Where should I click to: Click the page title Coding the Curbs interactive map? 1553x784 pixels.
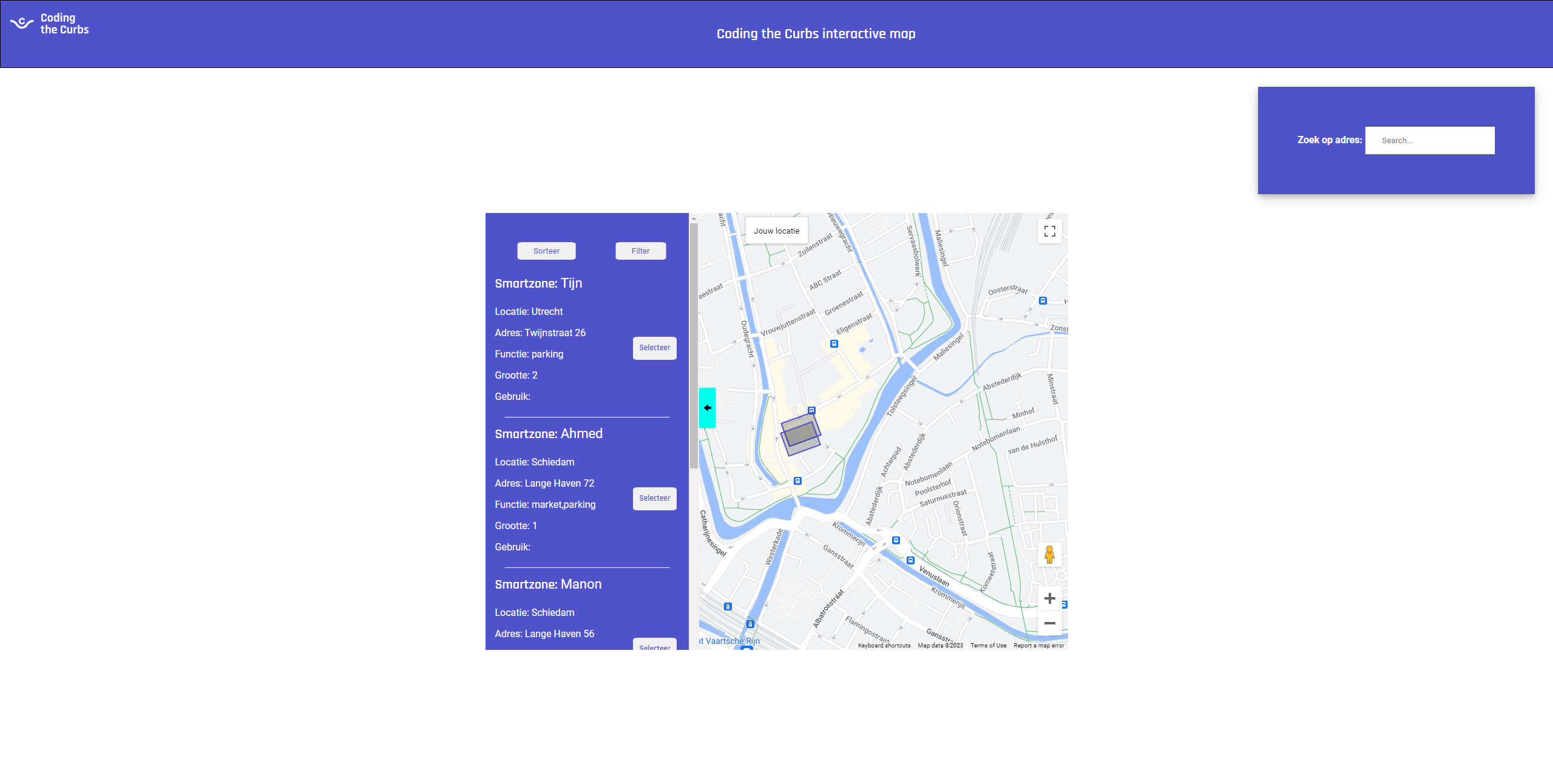pyautogui.click(x=816, y=34)
